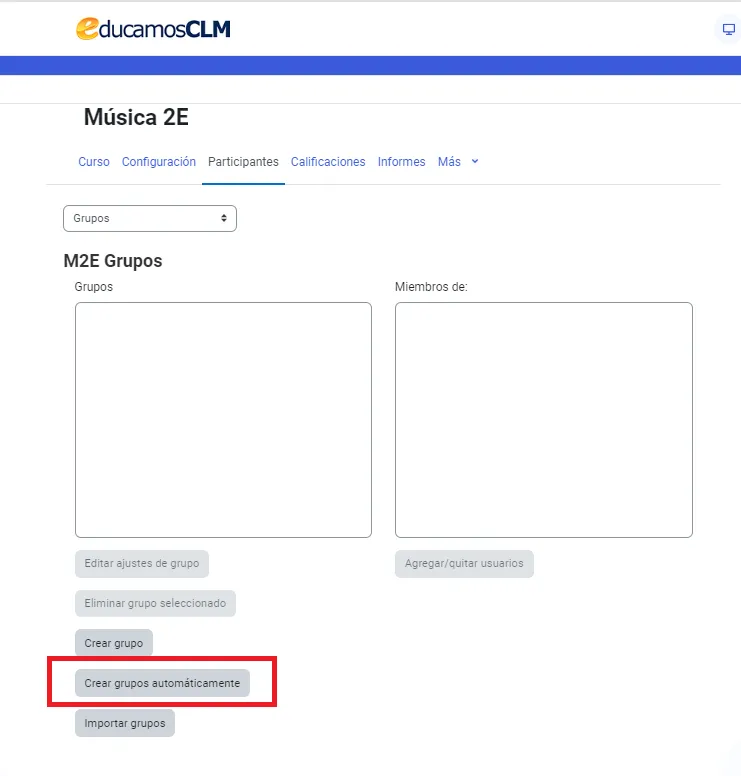741x776 pixels.
Task: Select the Participantes tab
Action: [243, 162]
